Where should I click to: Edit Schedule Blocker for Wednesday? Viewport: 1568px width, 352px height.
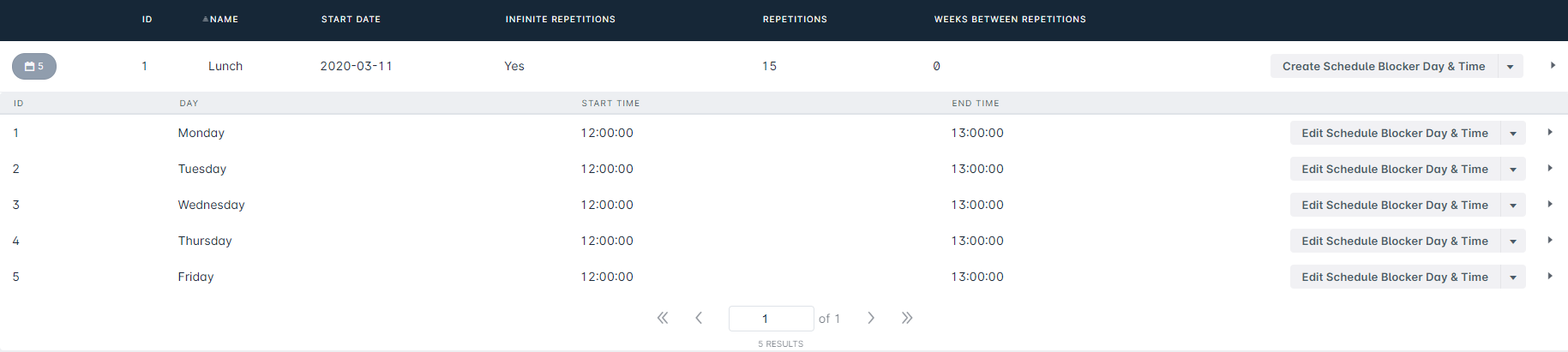coord(1395,205)
